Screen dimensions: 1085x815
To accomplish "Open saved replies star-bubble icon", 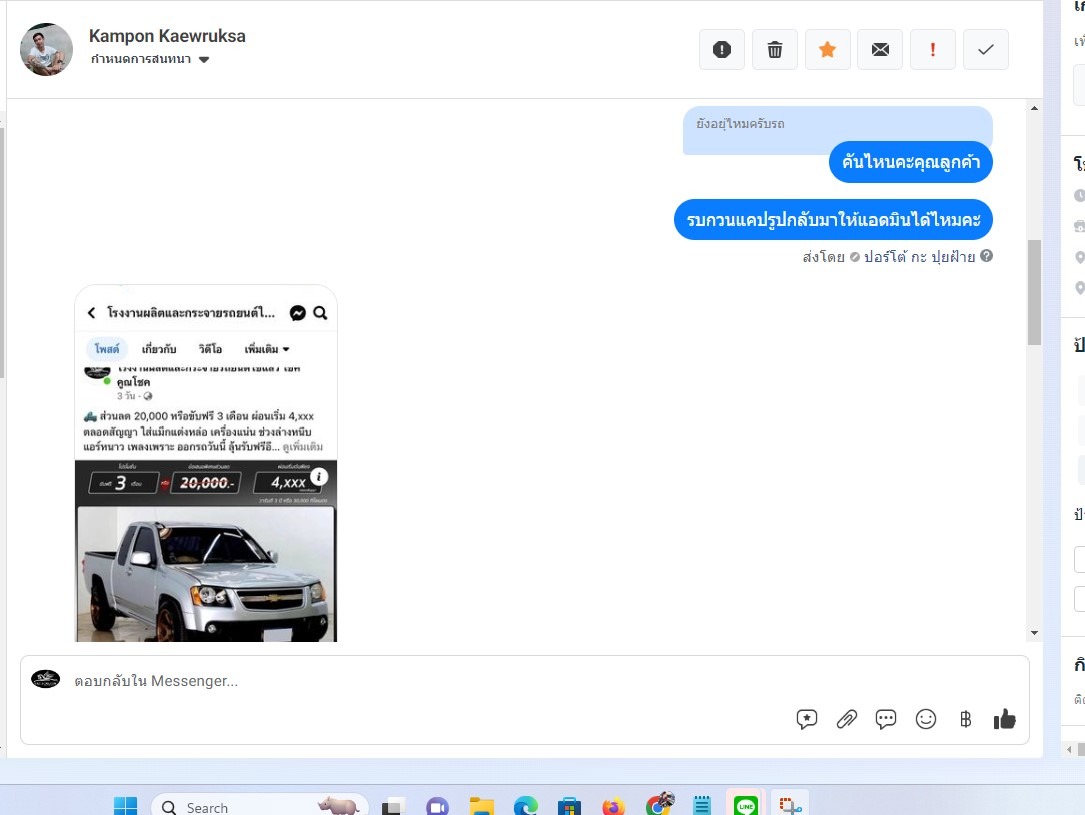I will (807, 720).
